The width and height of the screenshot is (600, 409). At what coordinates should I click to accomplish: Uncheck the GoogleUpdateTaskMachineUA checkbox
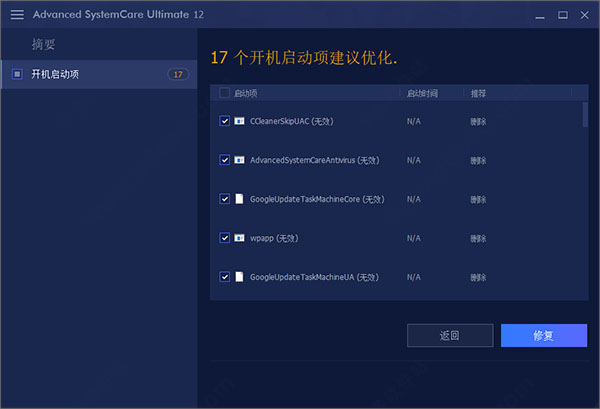pos(225,277)
